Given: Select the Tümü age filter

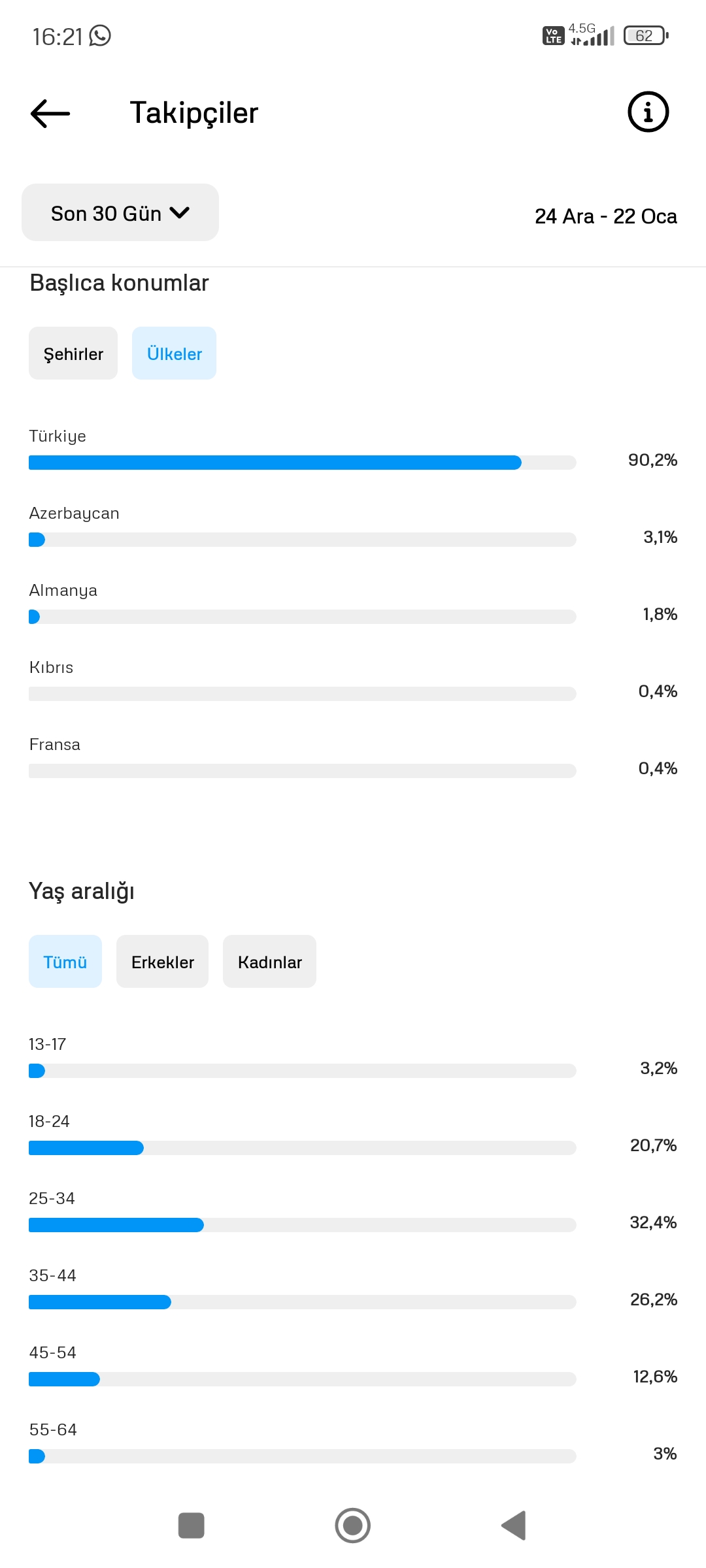Looking at the screenshot, I should (x=65, y=962).
